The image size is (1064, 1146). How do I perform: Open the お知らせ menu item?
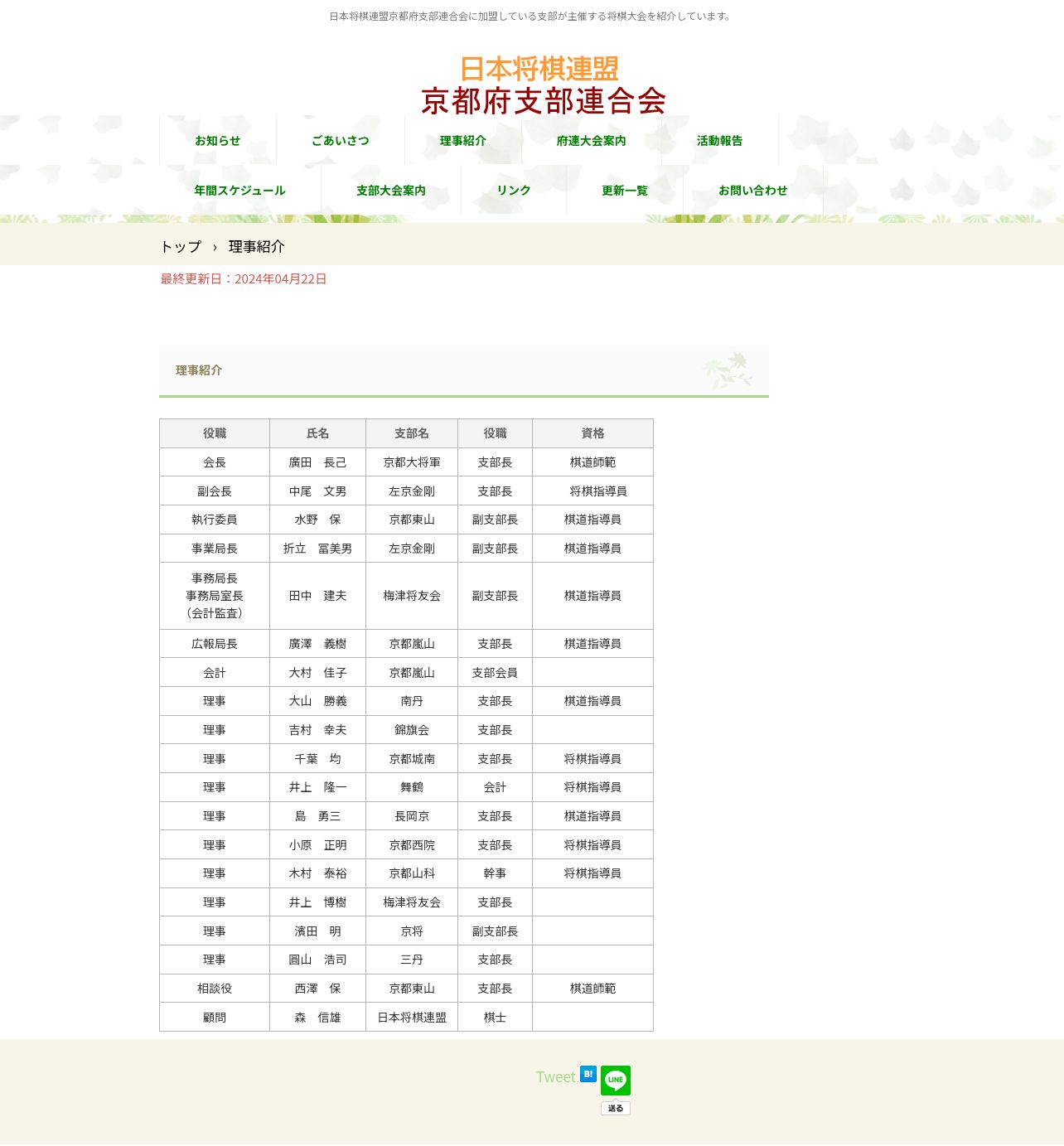218,141
